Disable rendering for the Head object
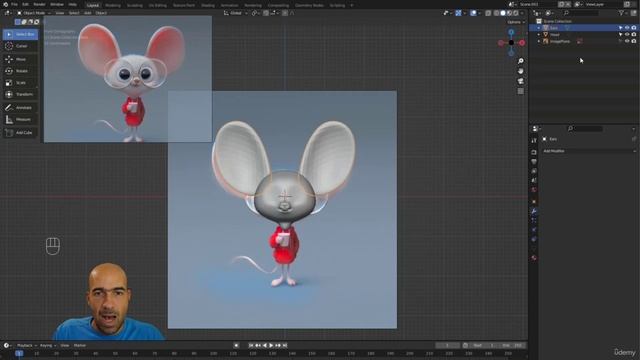 coord(633,35)
